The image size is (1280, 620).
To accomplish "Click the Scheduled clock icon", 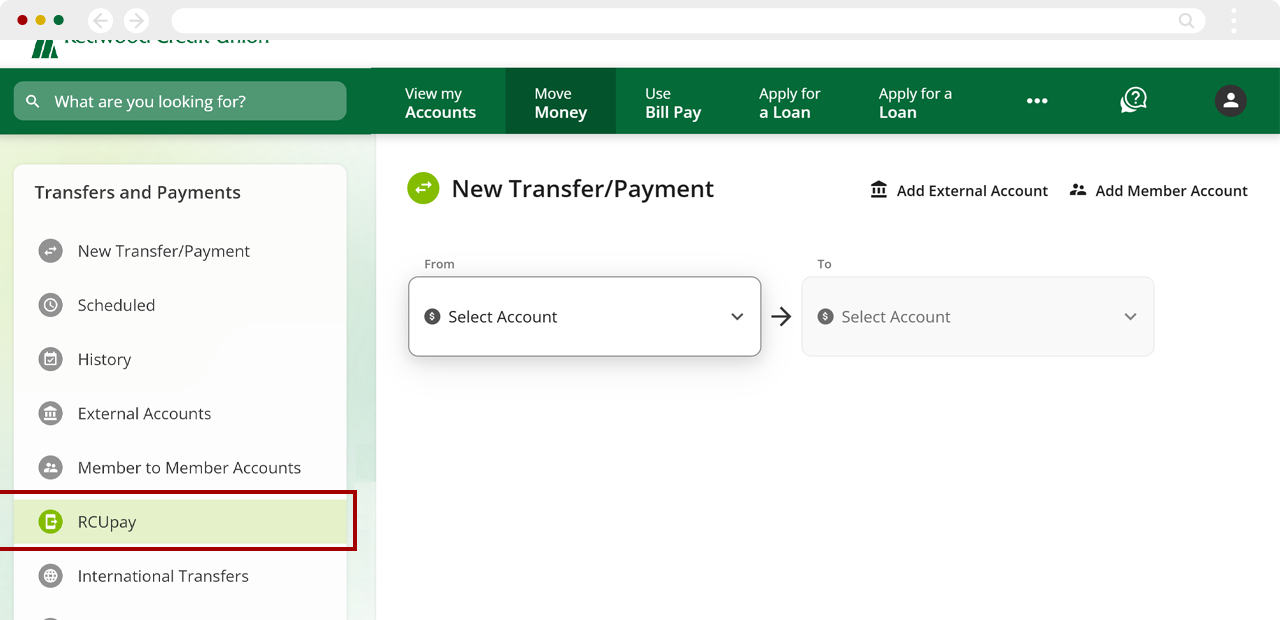I will tap(50, 305).
